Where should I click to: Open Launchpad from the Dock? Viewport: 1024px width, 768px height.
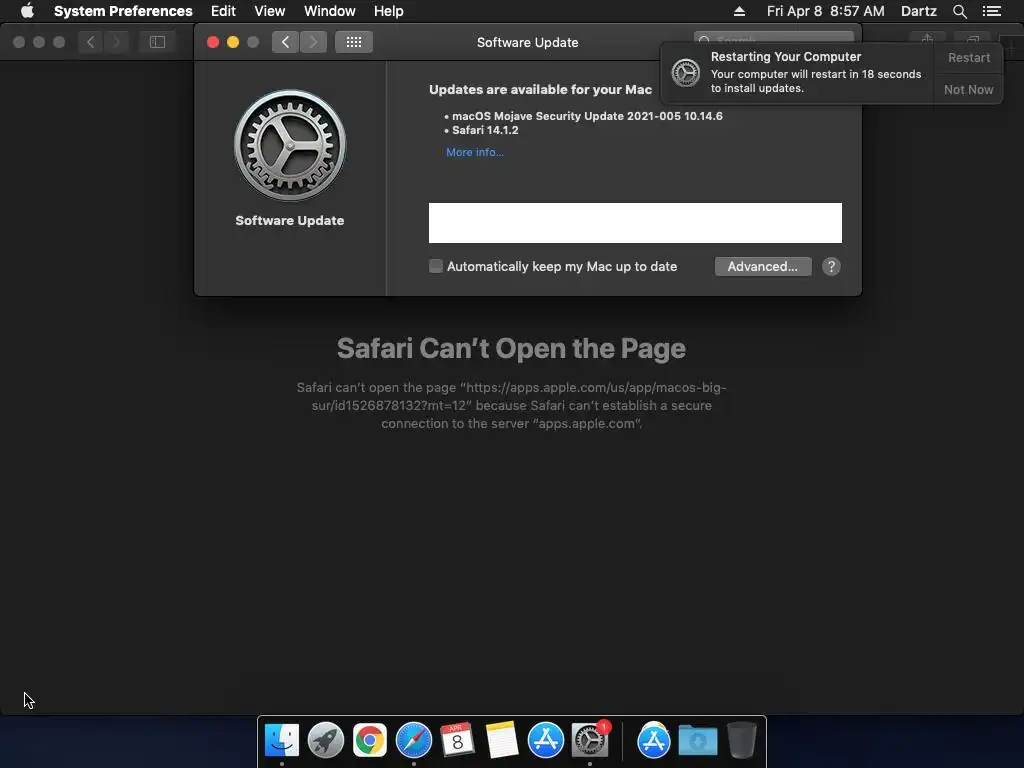click(x=326, y=740)
